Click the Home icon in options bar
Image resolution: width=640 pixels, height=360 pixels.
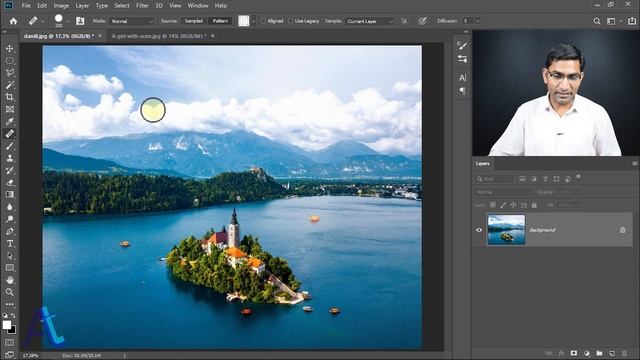(x=13, y=21)
